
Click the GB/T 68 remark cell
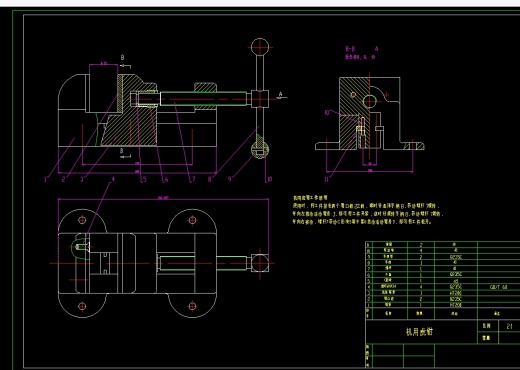click(499, 287)
